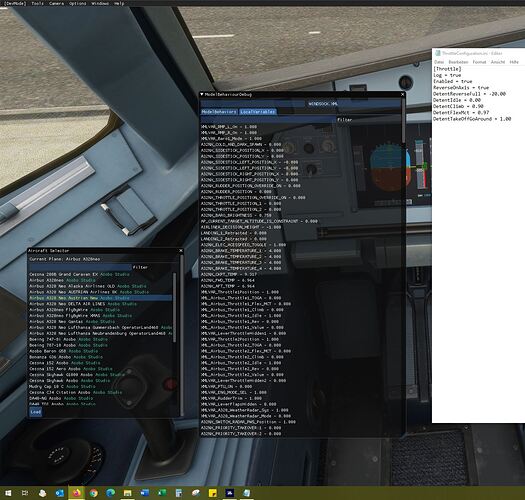
Task: Open Task View from the taskbar
Action: 25,493
